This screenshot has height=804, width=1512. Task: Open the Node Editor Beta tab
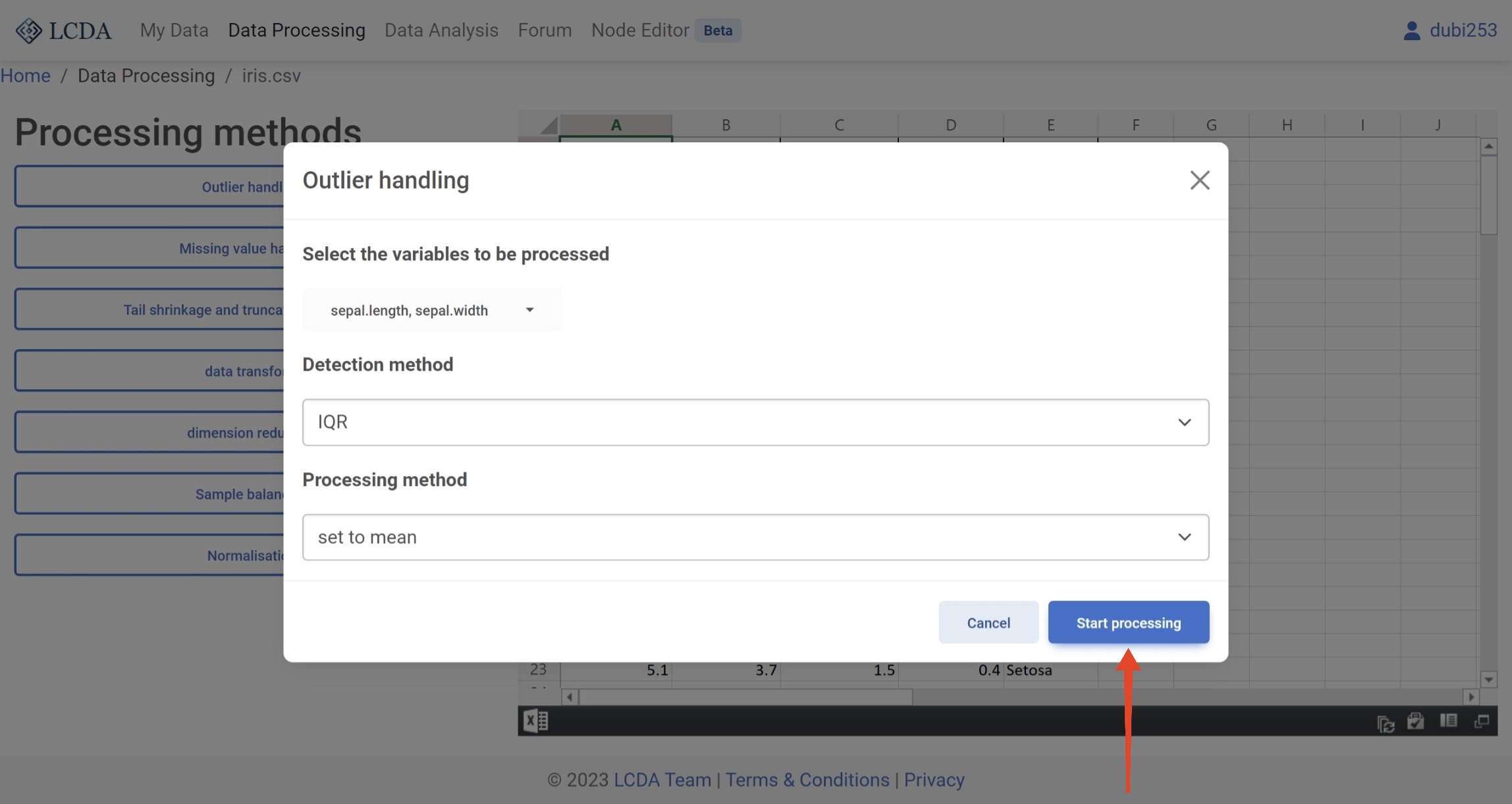(x=639, y=30)
